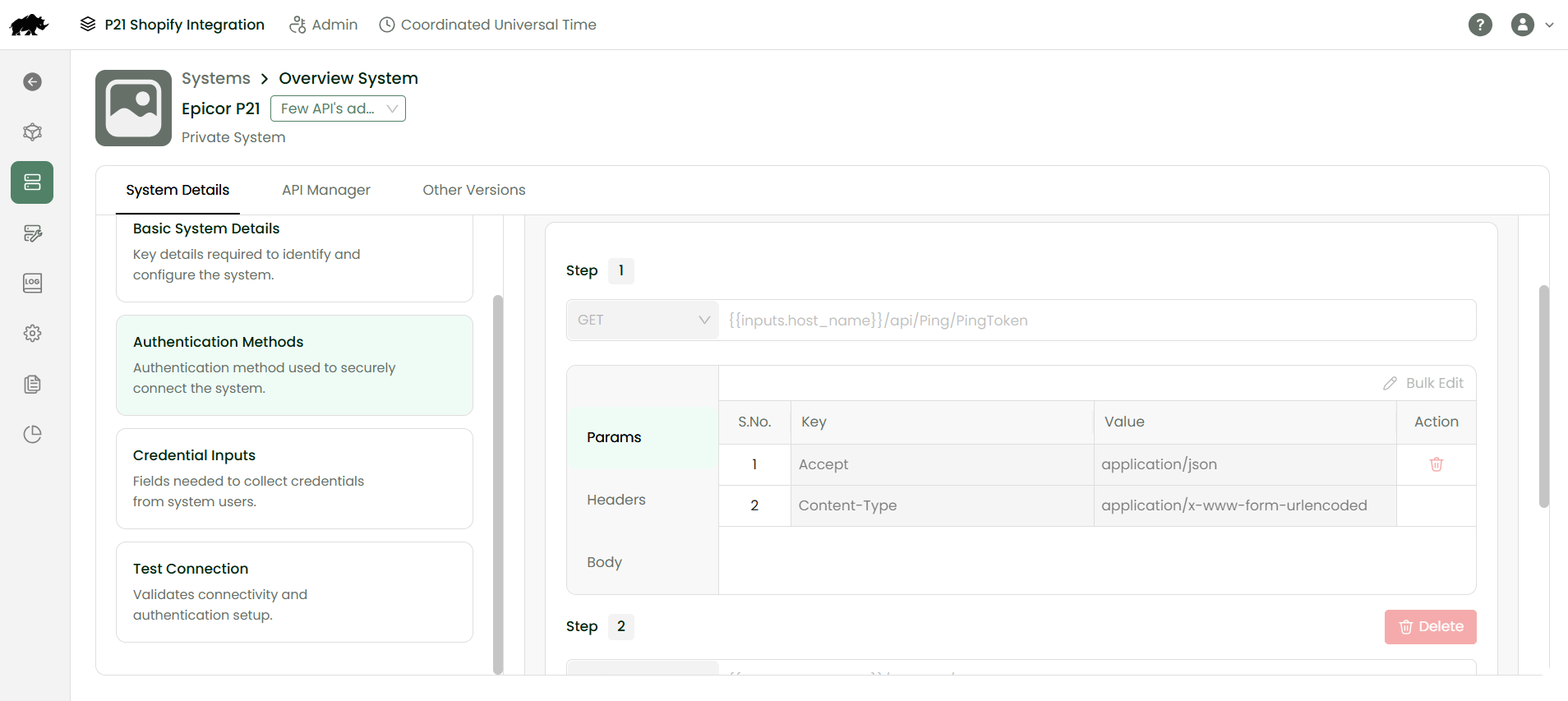The height and width of the screenshot is (701, 1568).
Task: Click the Overview System breadcrumb text
Action: click(348, 78)
